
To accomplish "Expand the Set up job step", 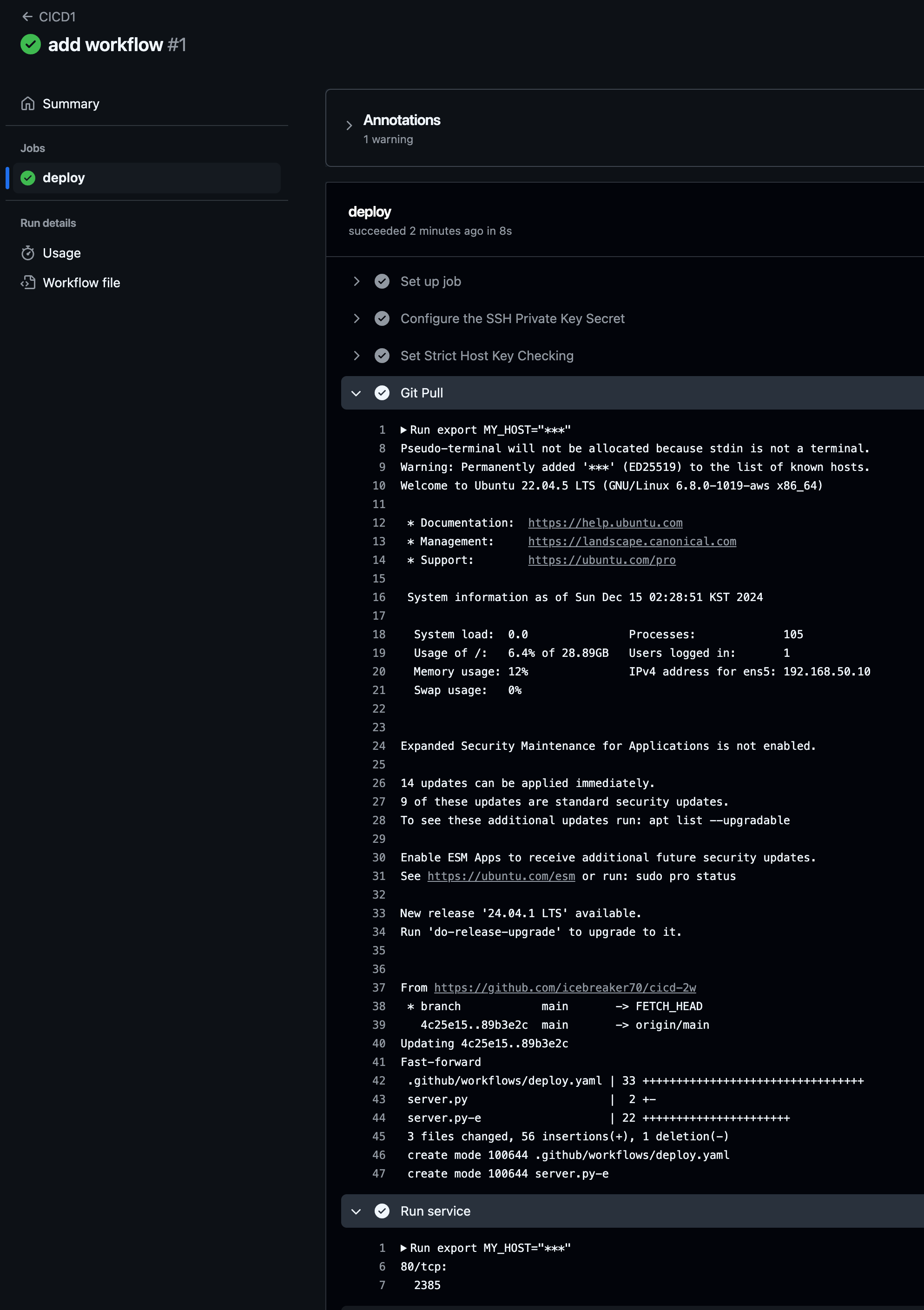I will (356, 281).
